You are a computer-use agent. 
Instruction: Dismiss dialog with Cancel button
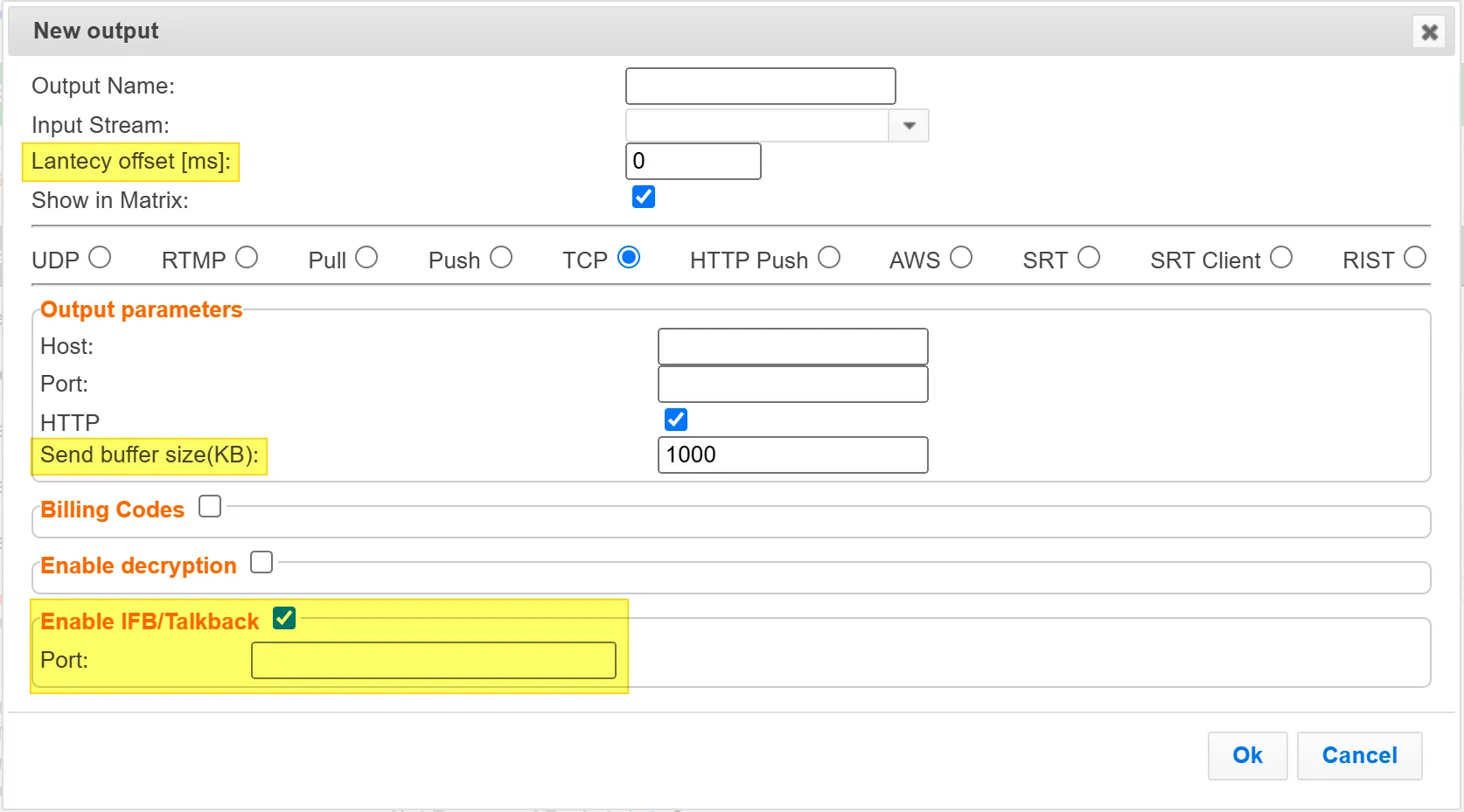coord(1359,756)
